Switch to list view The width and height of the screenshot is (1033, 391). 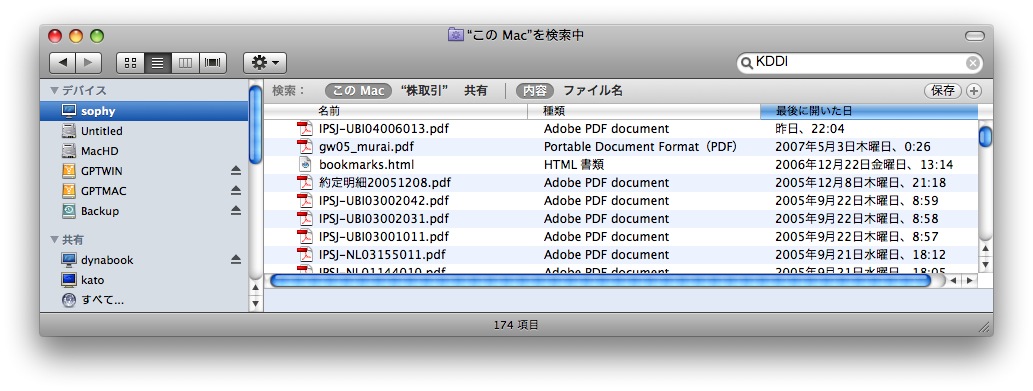pos(158,63)
